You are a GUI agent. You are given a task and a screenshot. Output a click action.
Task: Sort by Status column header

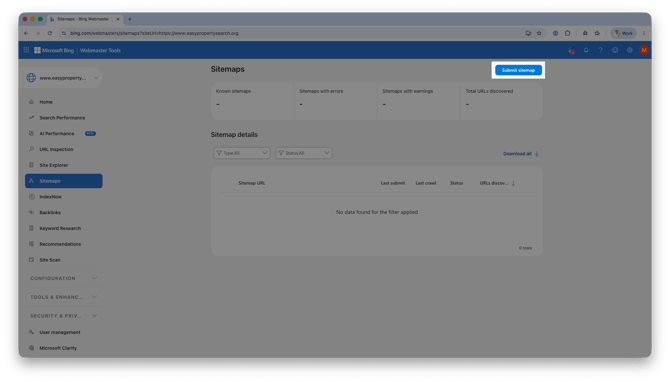(x=456, y=183)
